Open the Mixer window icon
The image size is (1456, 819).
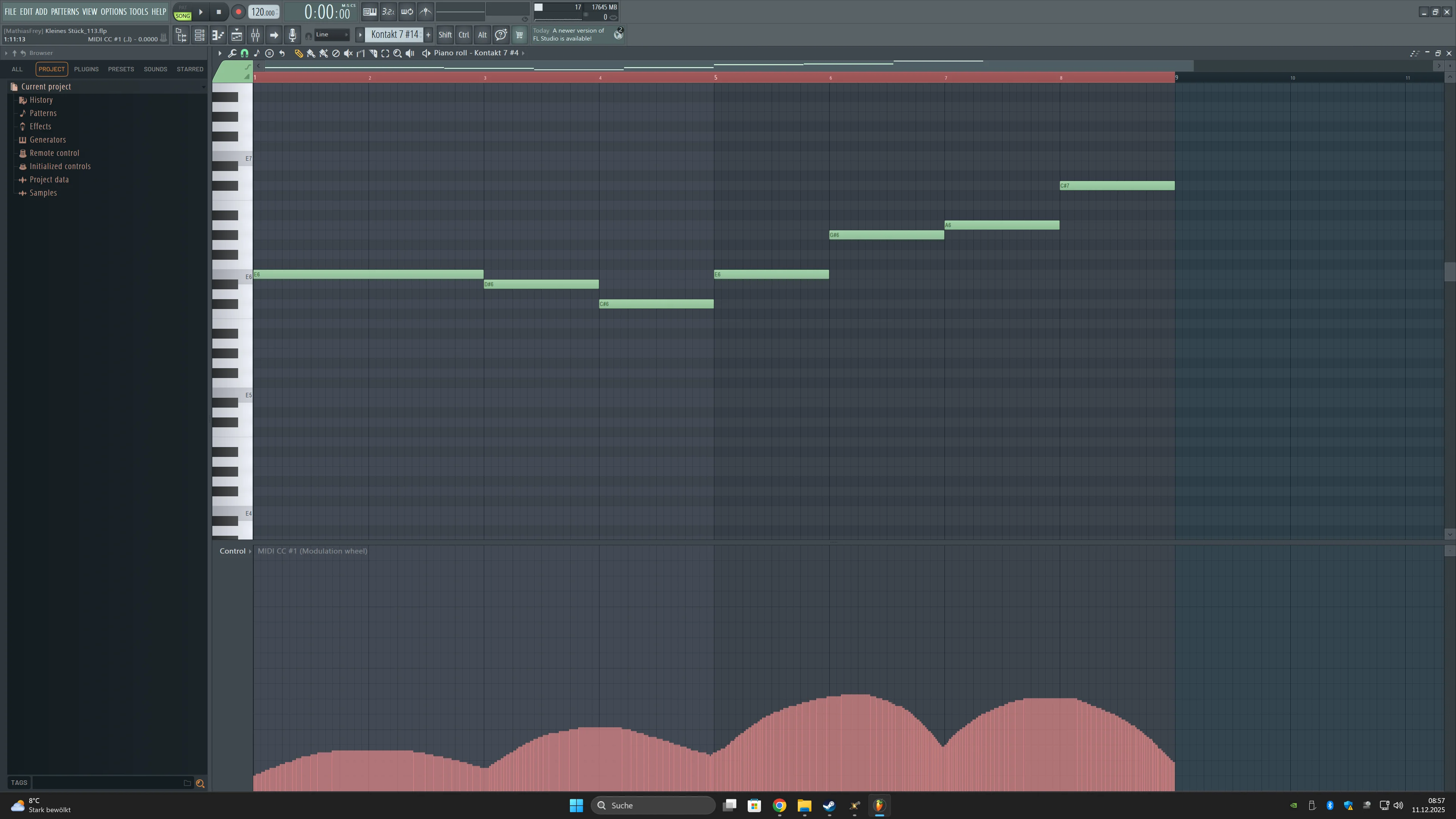click(256, 35)
